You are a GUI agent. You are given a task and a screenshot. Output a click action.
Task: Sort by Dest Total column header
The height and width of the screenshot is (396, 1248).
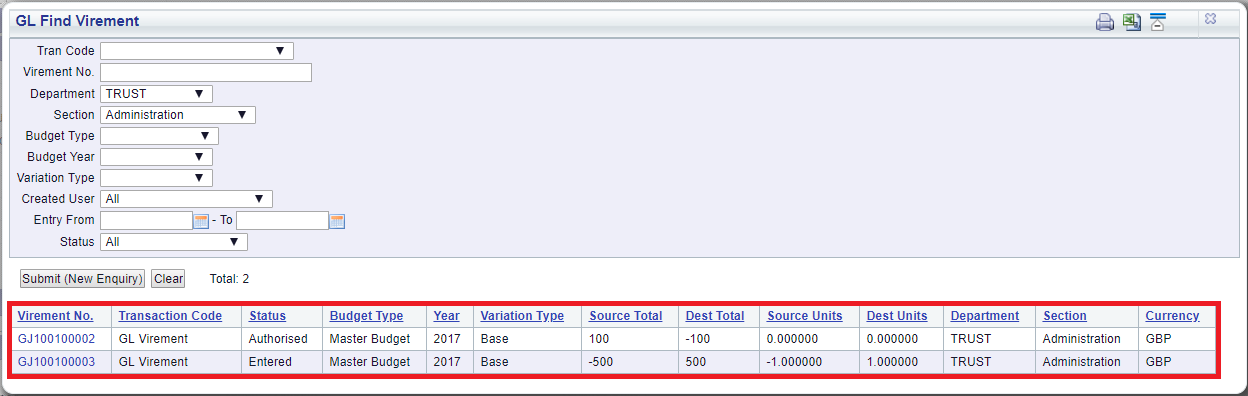715,316
